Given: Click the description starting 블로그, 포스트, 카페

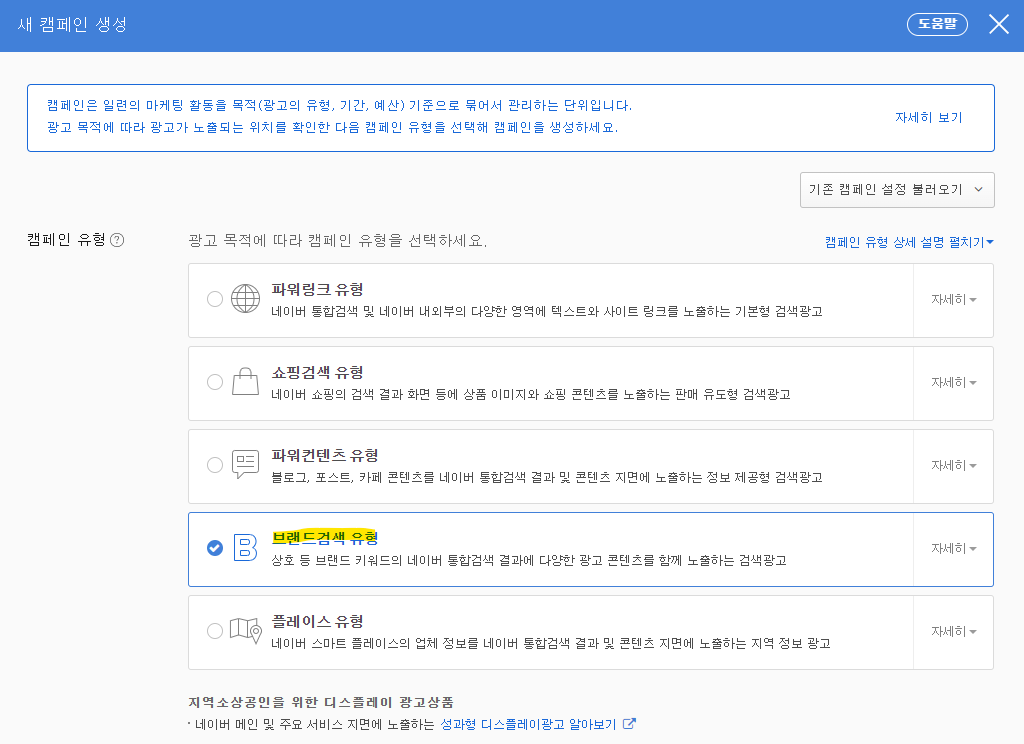Looking at the screenshot, I should pyautogui.click(x=547, y=477).
